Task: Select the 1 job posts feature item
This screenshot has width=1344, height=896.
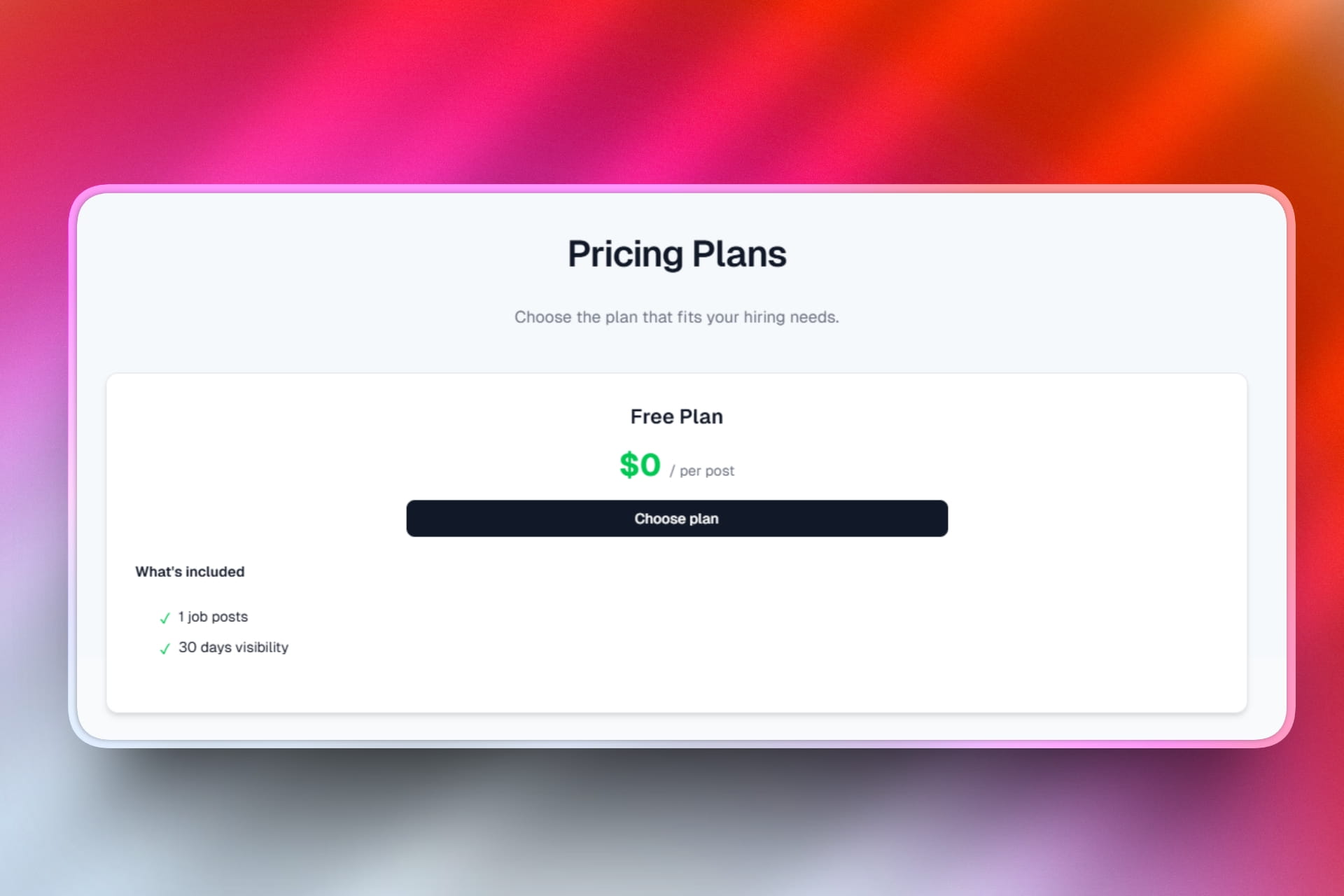Action: 212,617
